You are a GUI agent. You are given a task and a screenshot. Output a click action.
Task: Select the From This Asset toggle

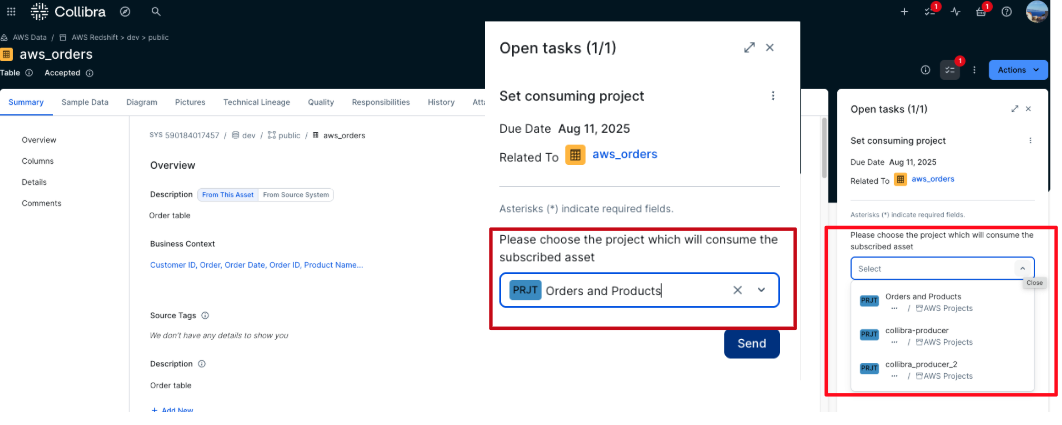click(228, 195)
